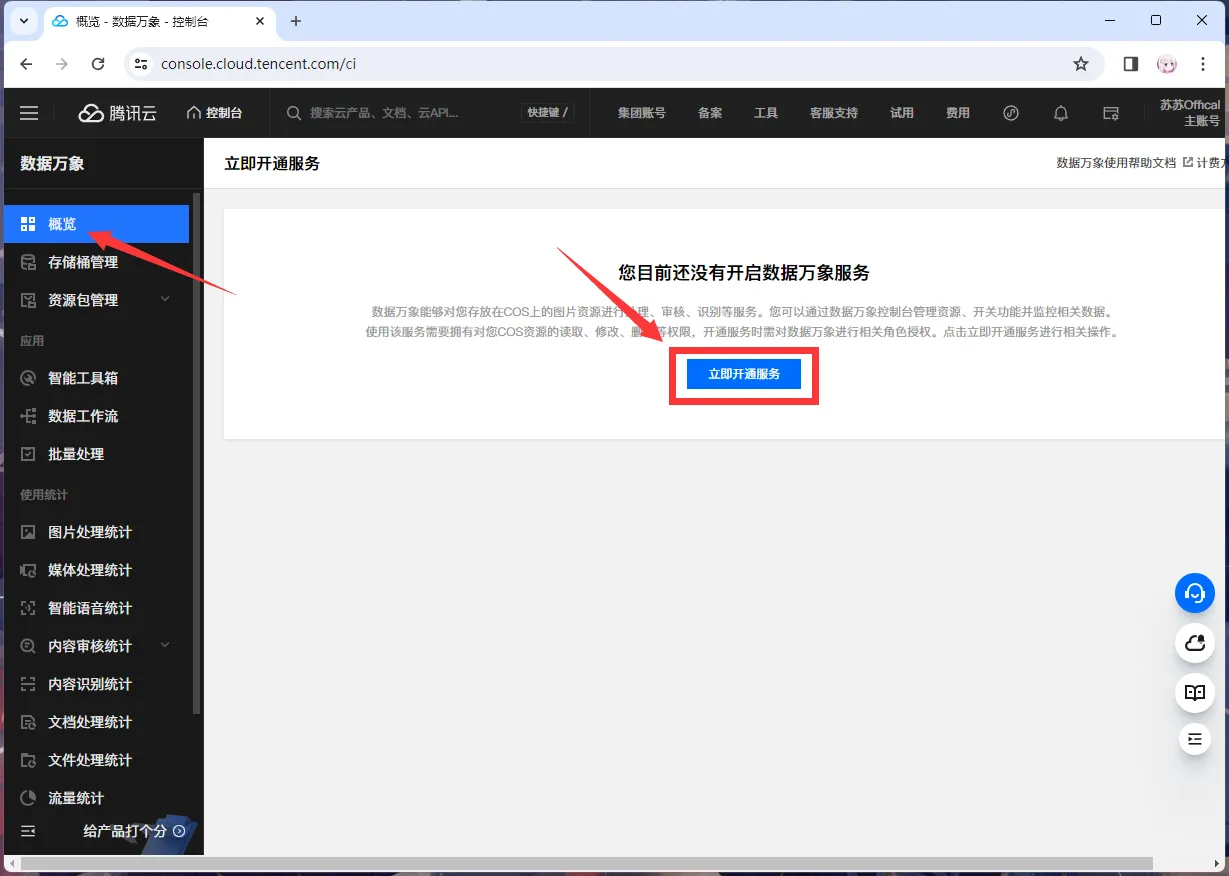Image resolution: width=1229 pixels, height=876 pixels.
Task: Open the 苏苏Offical account menu
Action: [x=1190, y=113]
